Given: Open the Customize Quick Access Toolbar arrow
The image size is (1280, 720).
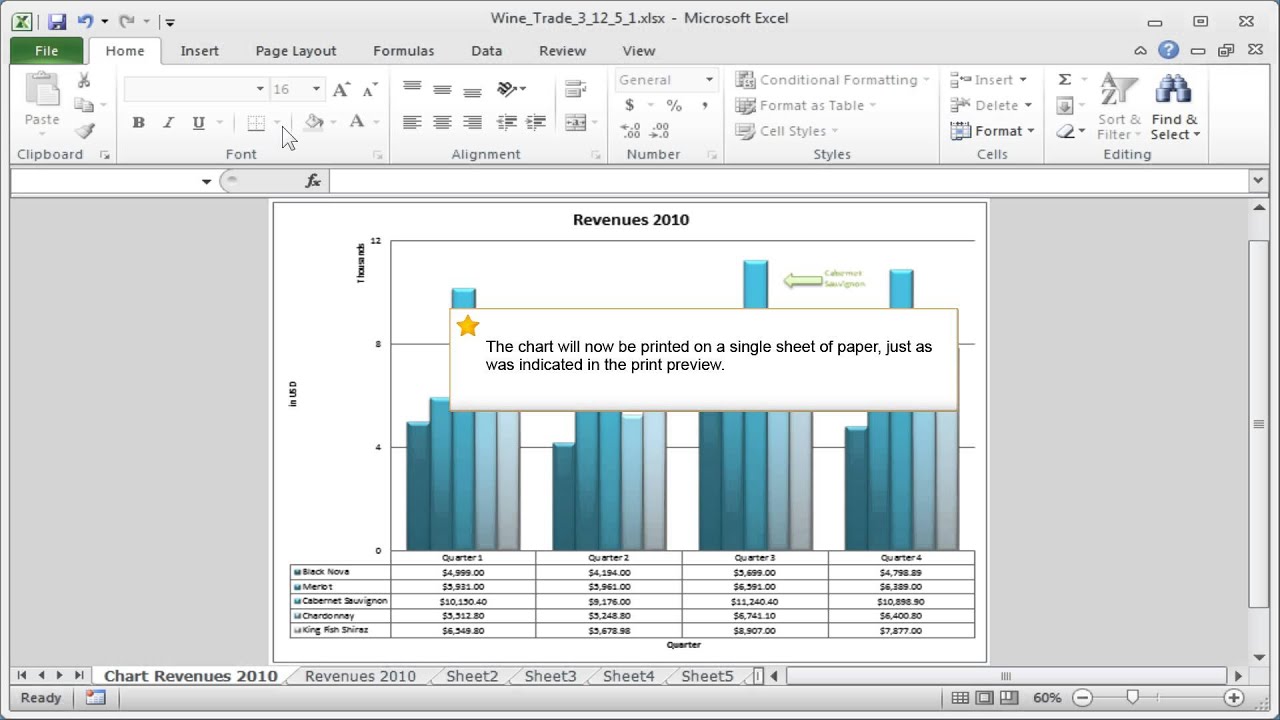Looking at the screenshot, I should pos(170,22).
